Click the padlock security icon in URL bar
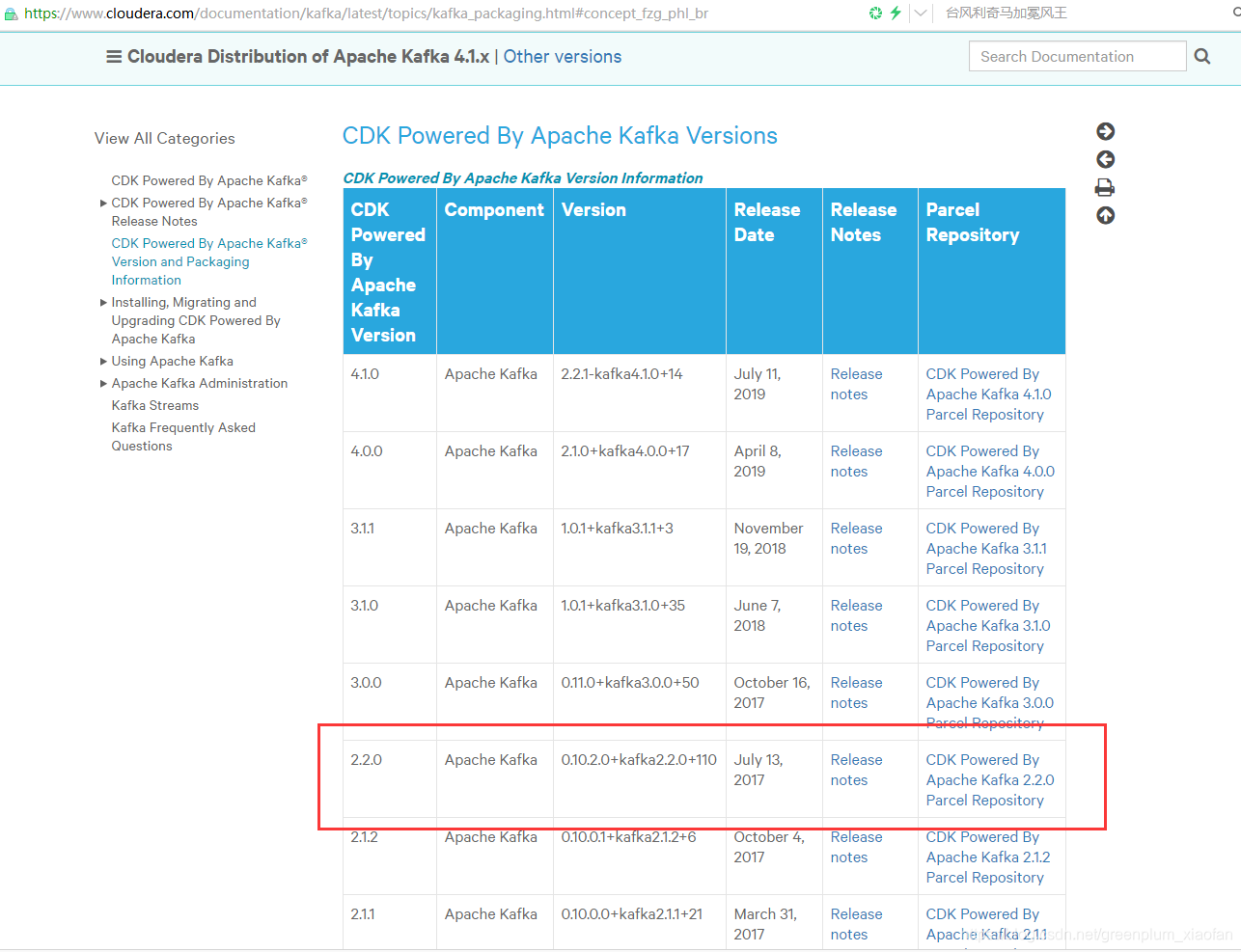 11,14
